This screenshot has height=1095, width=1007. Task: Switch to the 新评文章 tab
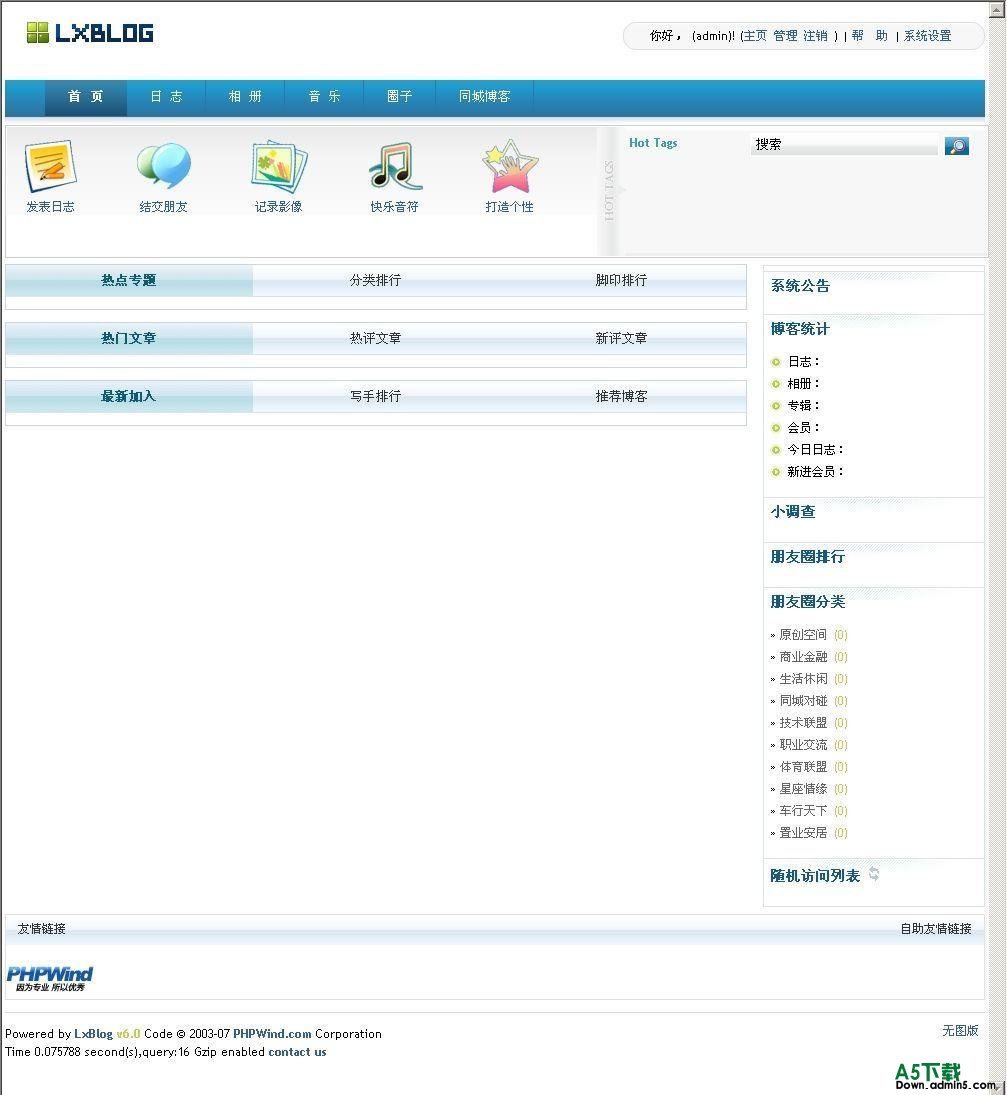click(622, 338)
